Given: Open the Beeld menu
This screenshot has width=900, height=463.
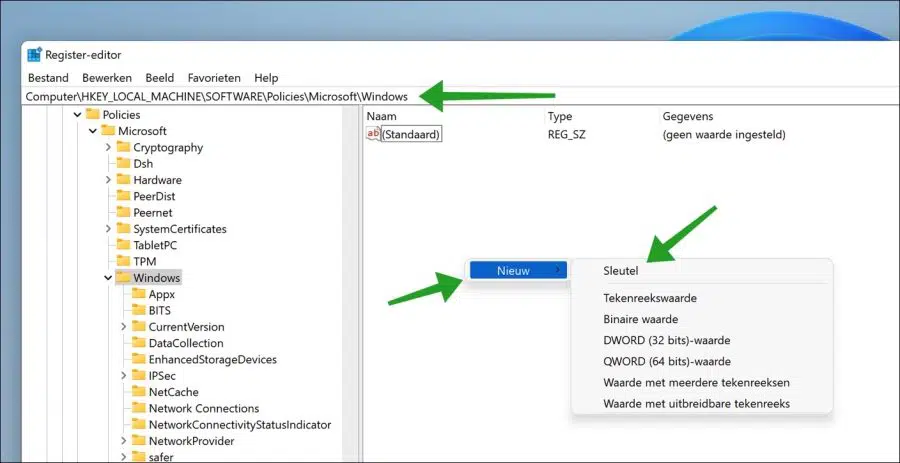Looking at the screenshot, I should (160, 78).
